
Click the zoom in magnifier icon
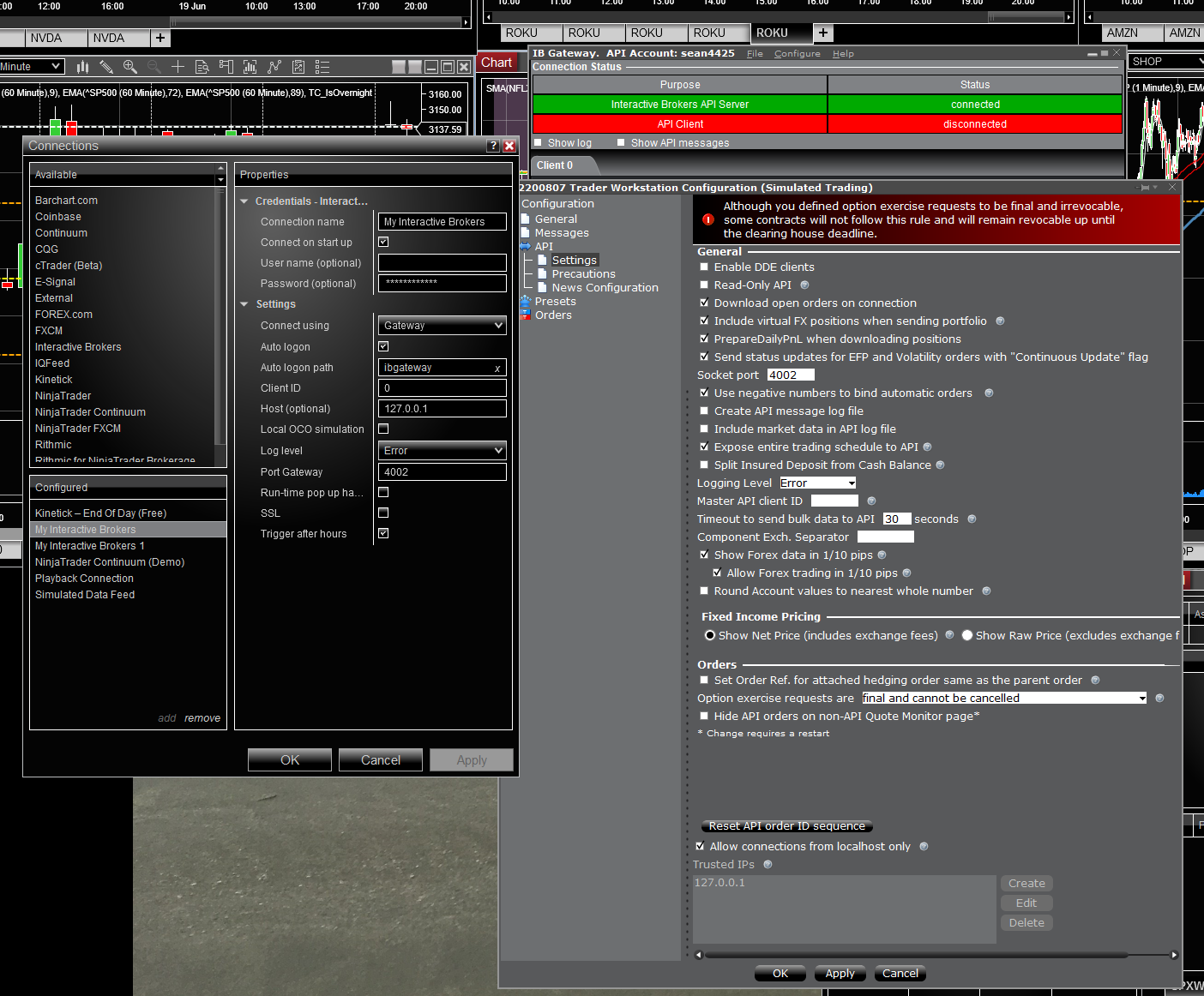coord(130,67)
